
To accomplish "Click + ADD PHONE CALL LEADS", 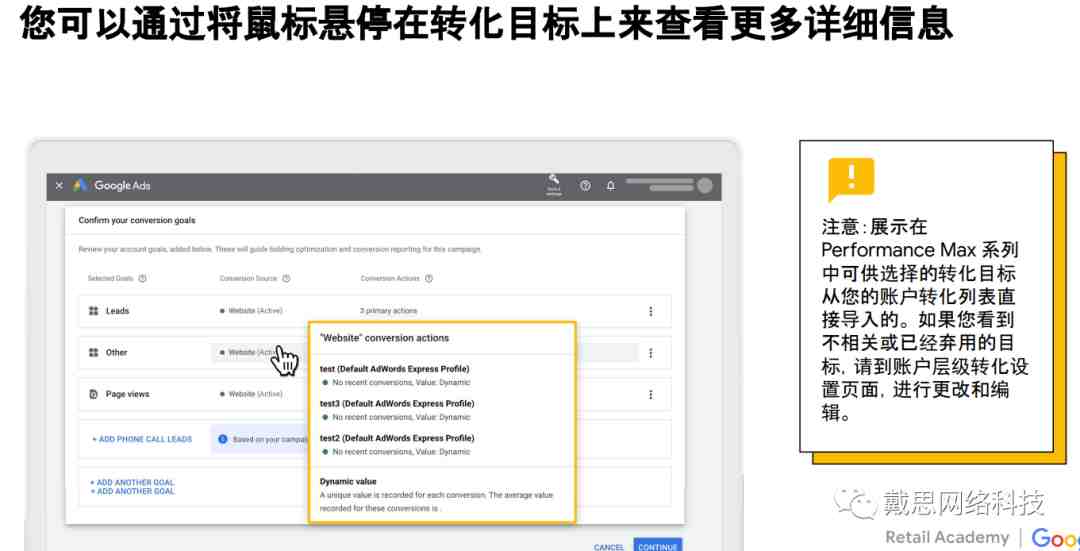I will point(142,439).
